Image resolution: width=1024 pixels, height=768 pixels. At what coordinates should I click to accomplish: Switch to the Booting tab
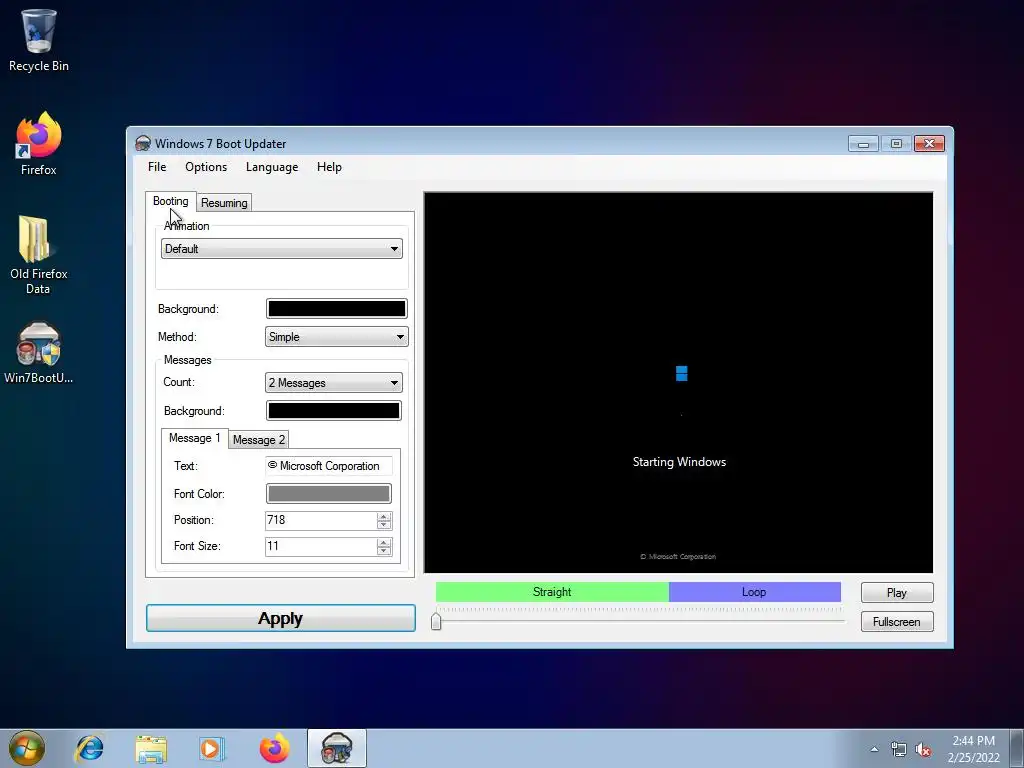(x=170, y=201)
